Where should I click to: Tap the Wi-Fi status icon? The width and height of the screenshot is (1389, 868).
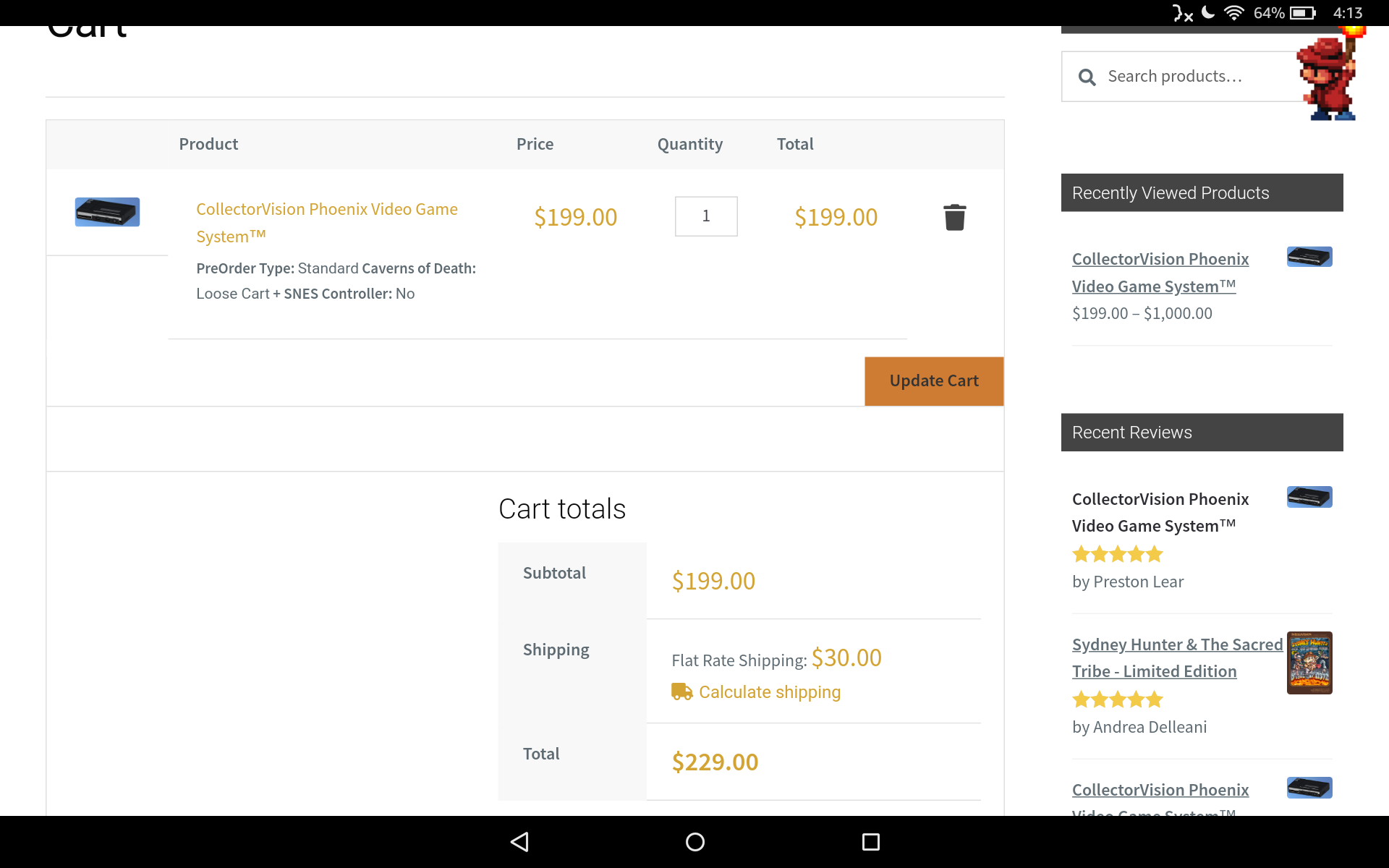tap(1233, 13)
